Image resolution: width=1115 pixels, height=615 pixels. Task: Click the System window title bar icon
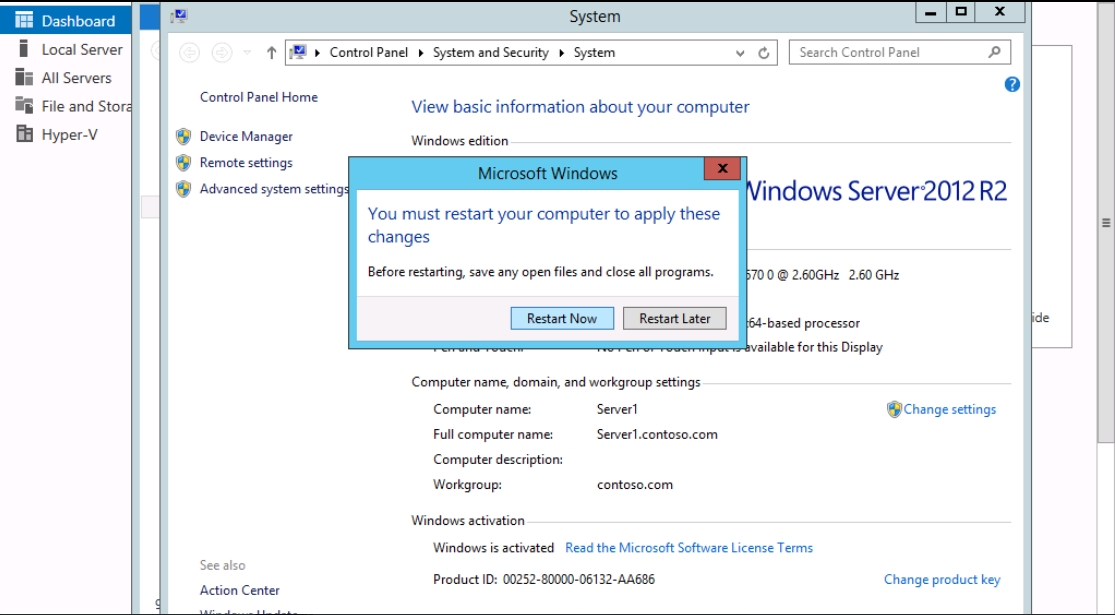(x=179, y=16)
